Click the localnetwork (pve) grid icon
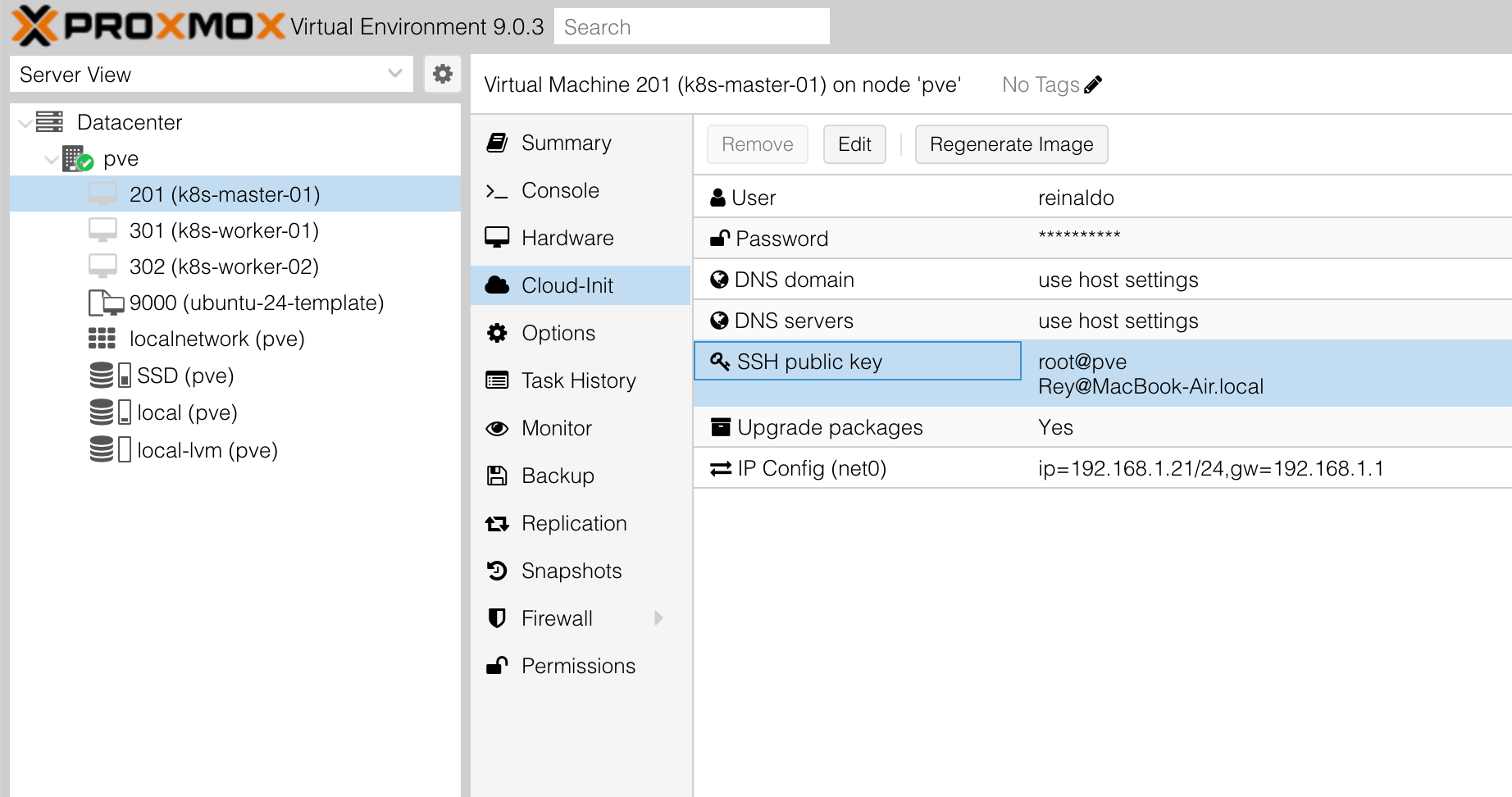 [102, 339]
